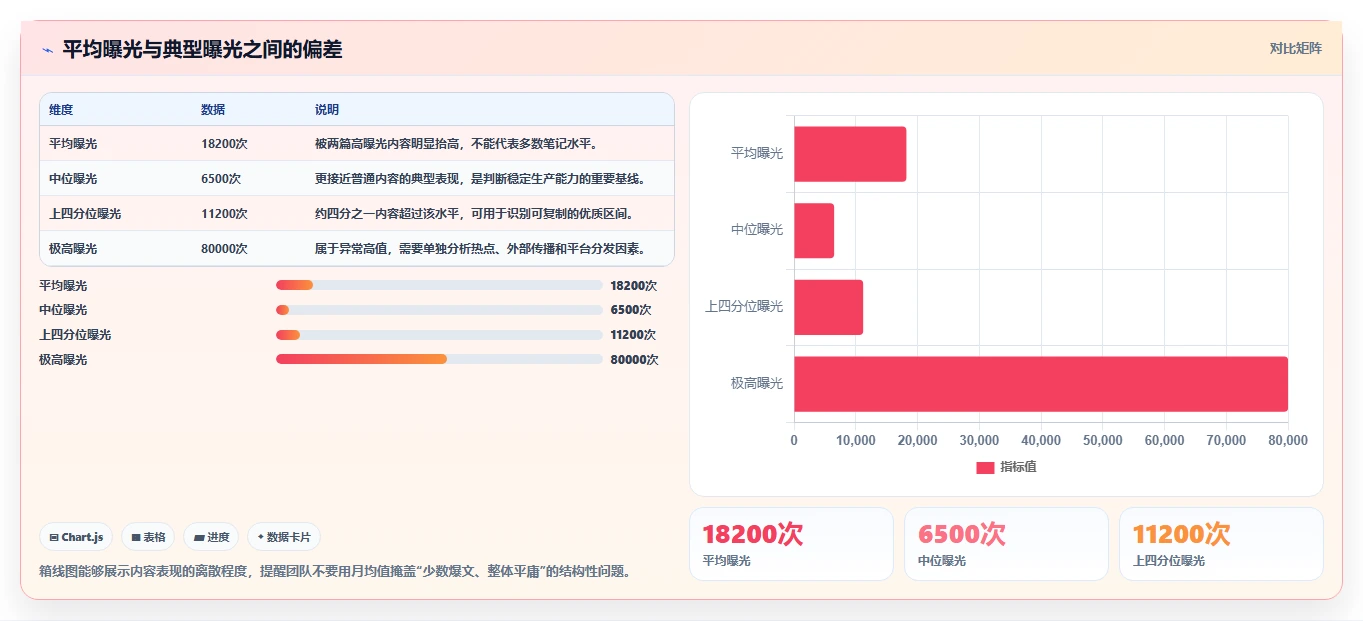Click the 11200次 上四分位曝光 data card
Viewport: 1363px width, 621px height.
[1221, 544]
